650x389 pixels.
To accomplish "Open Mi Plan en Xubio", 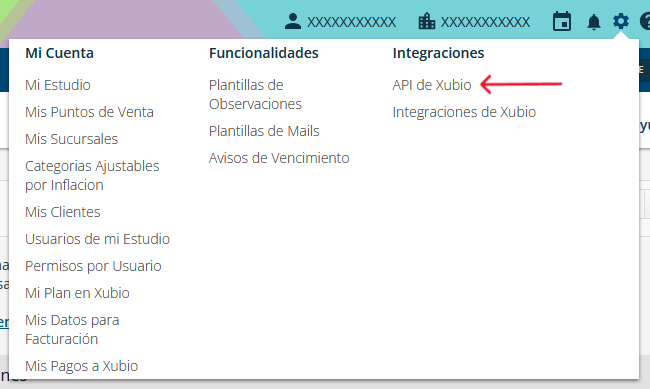I will 77,293.
